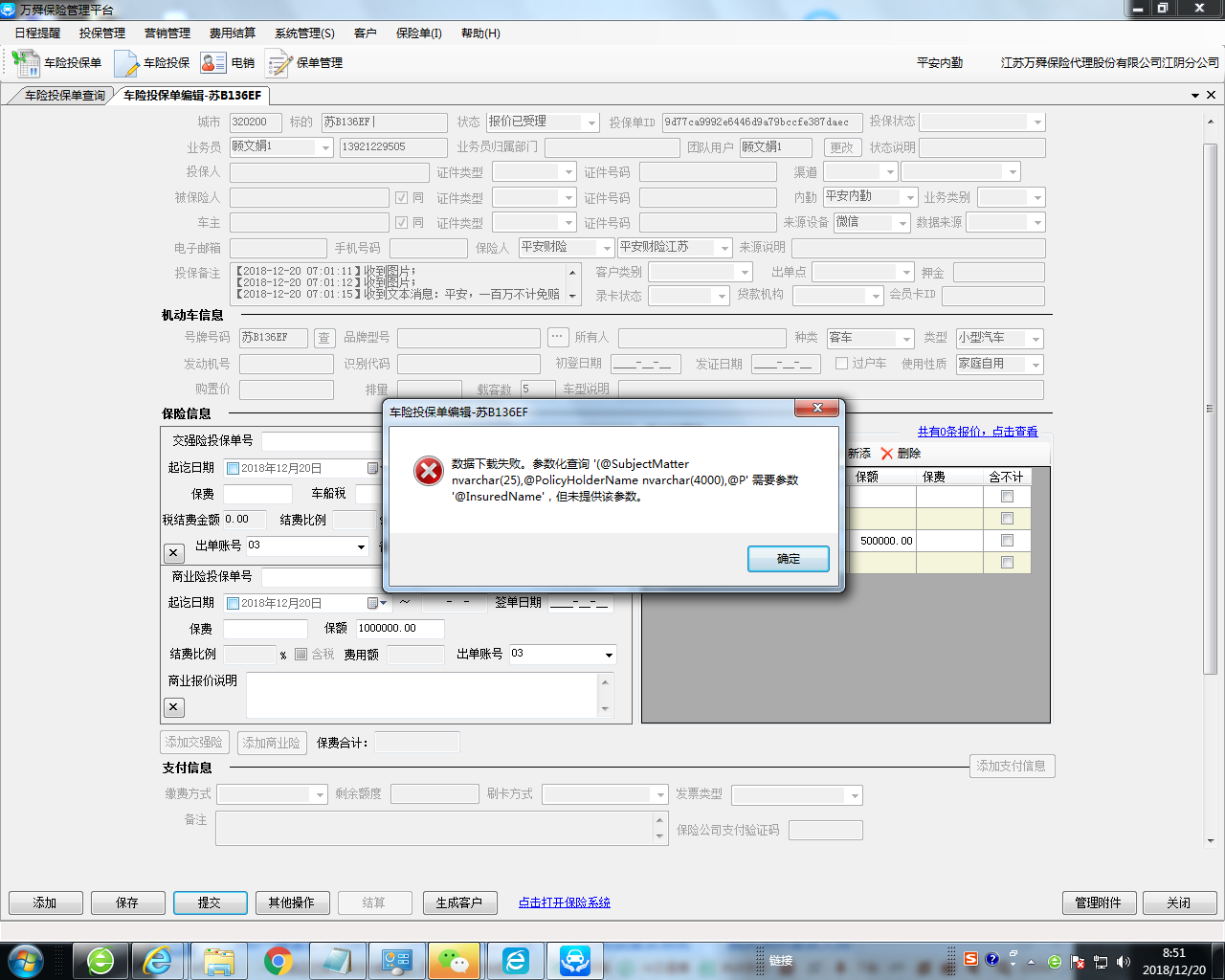Expand the 来源设备 dropdown showing 微信
Viewport: 1225px width, 980px height.
(902, 222)
